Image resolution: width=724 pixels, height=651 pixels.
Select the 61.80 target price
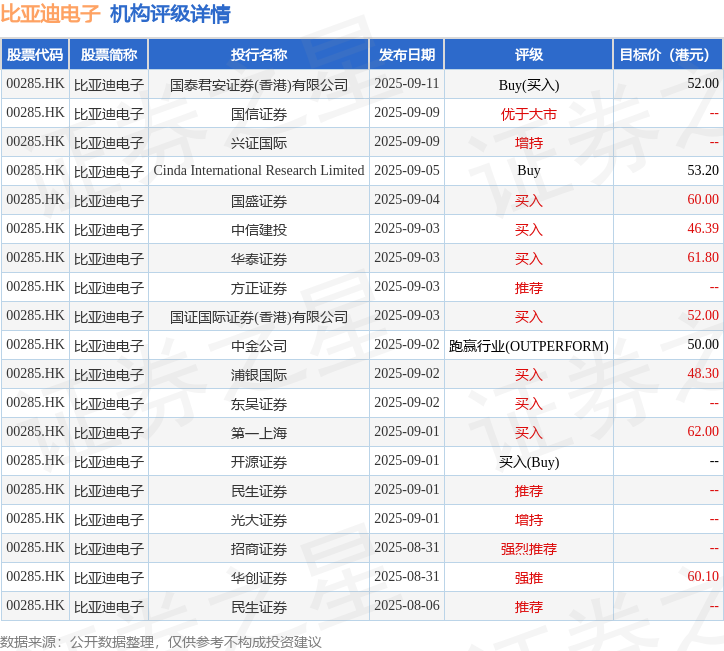tap(703, 257)
